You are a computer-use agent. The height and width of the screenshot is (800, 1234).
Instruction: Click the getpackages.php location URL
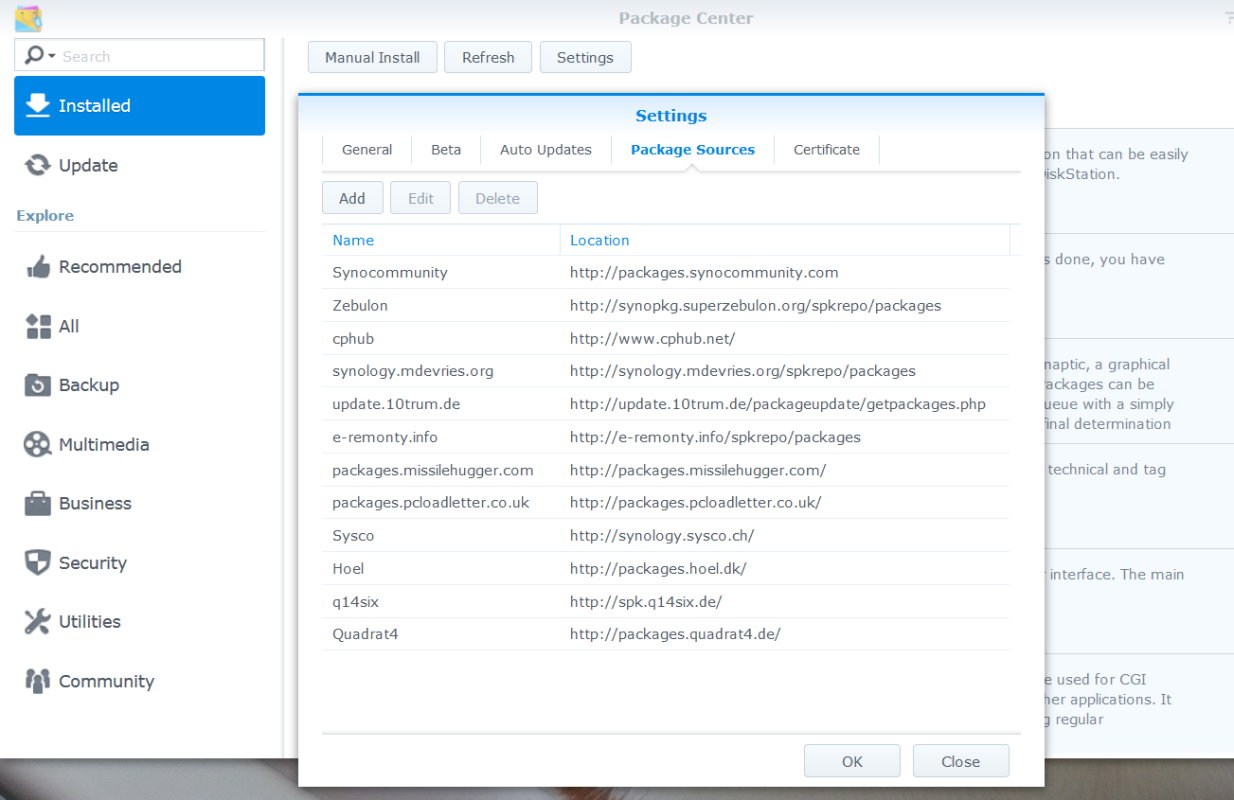coord(778,404)
